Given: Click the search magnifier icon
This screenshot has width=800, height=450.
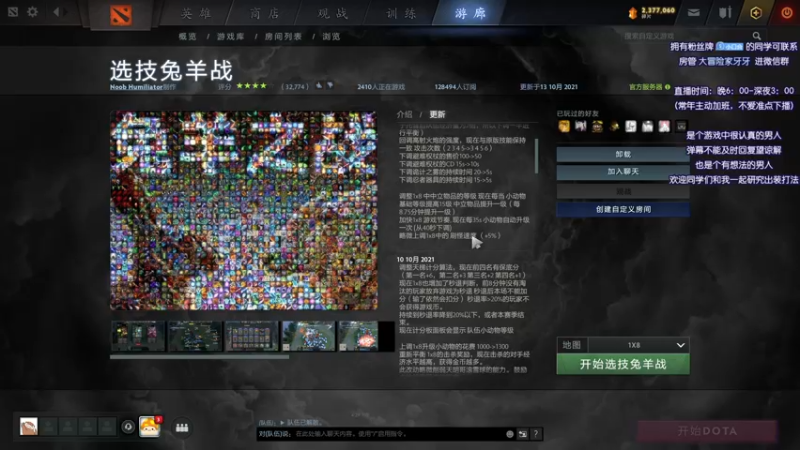Looking at the screenshot, I should (x=757, y=36).
